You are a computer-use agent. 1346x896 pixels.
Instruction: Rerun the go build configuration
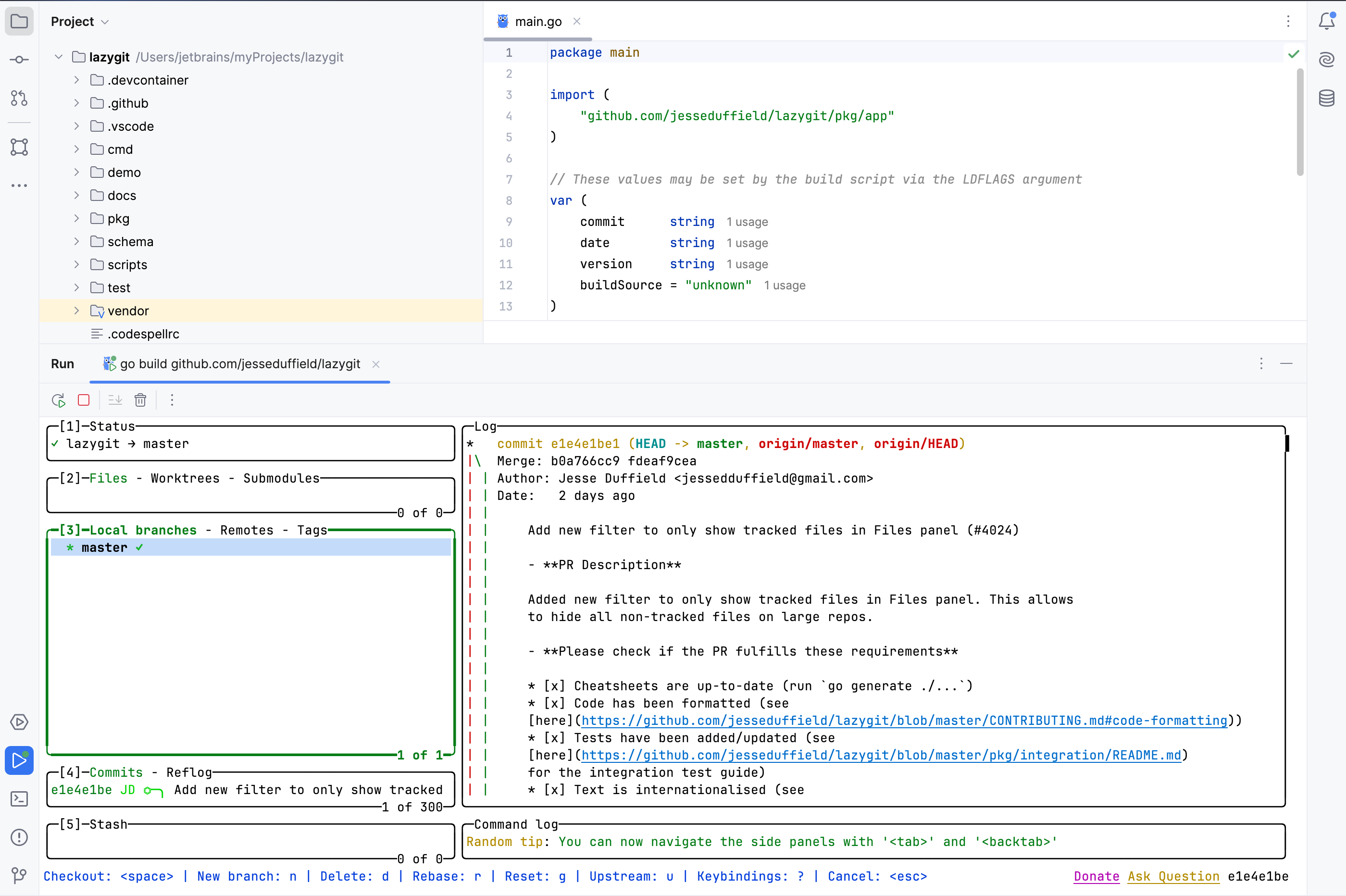58,400
